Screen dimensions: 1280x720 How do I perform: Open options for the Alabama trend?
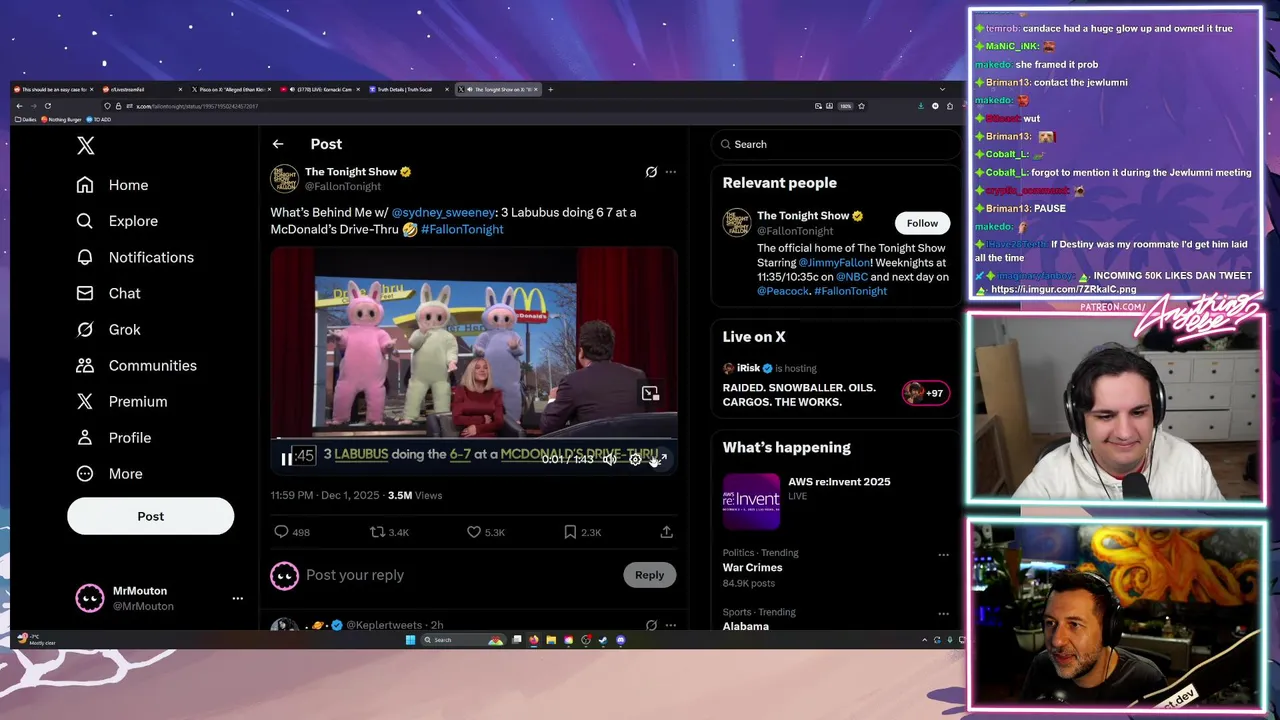click(x=943, y=613)
